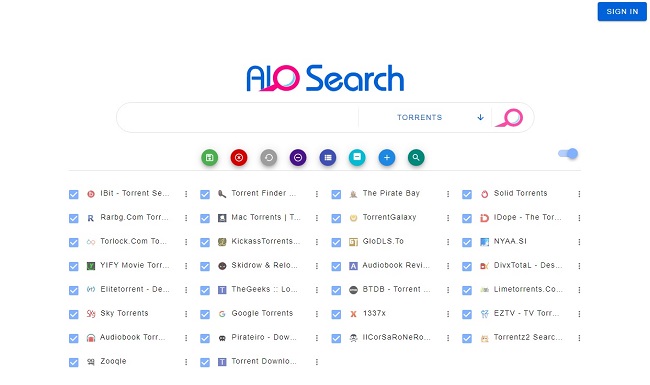
Task: Click the teal magnifier search icon
Action: (x=416, y=157)
